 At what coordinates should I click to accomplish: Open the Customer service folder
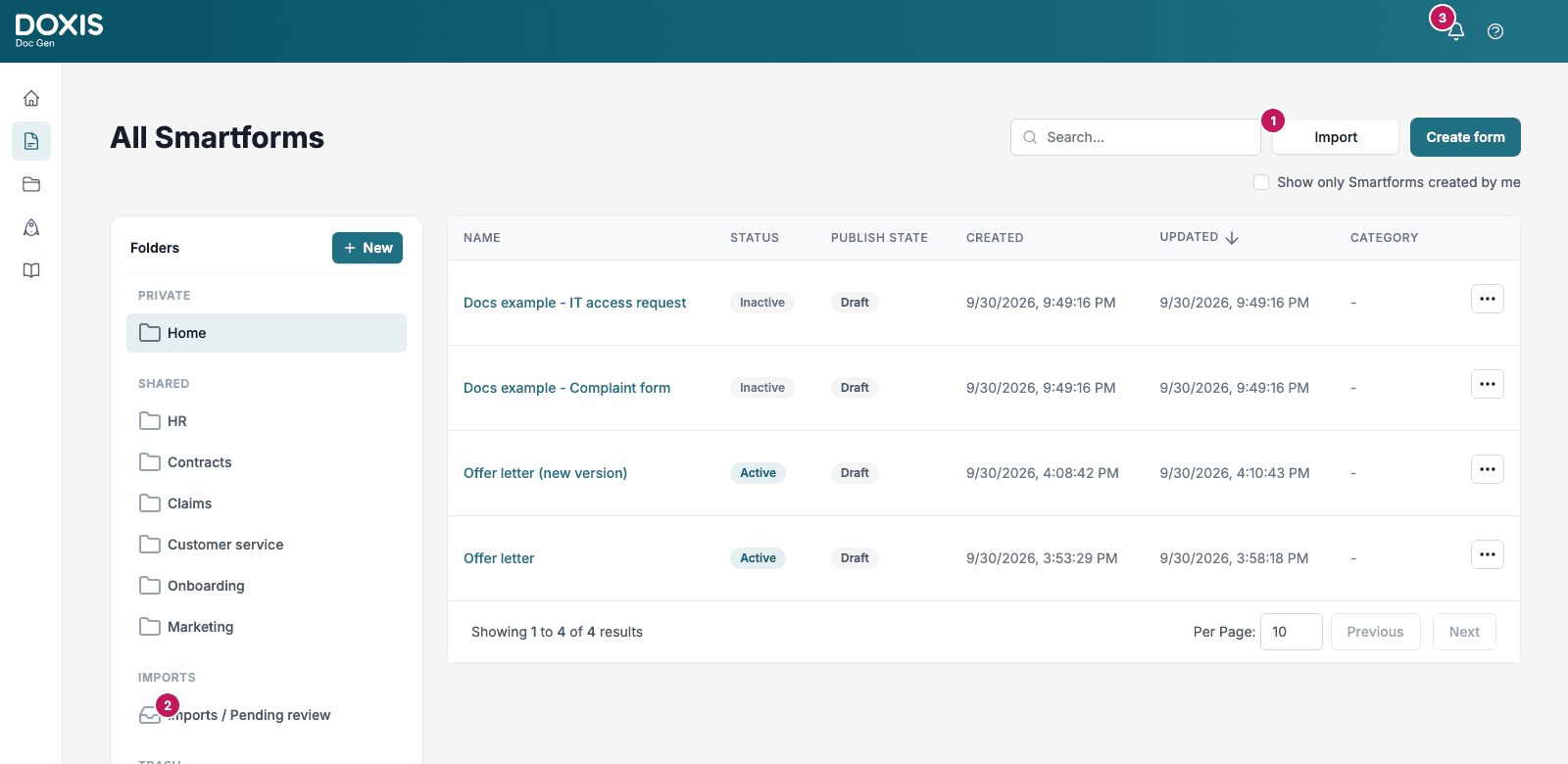point(267,545)
